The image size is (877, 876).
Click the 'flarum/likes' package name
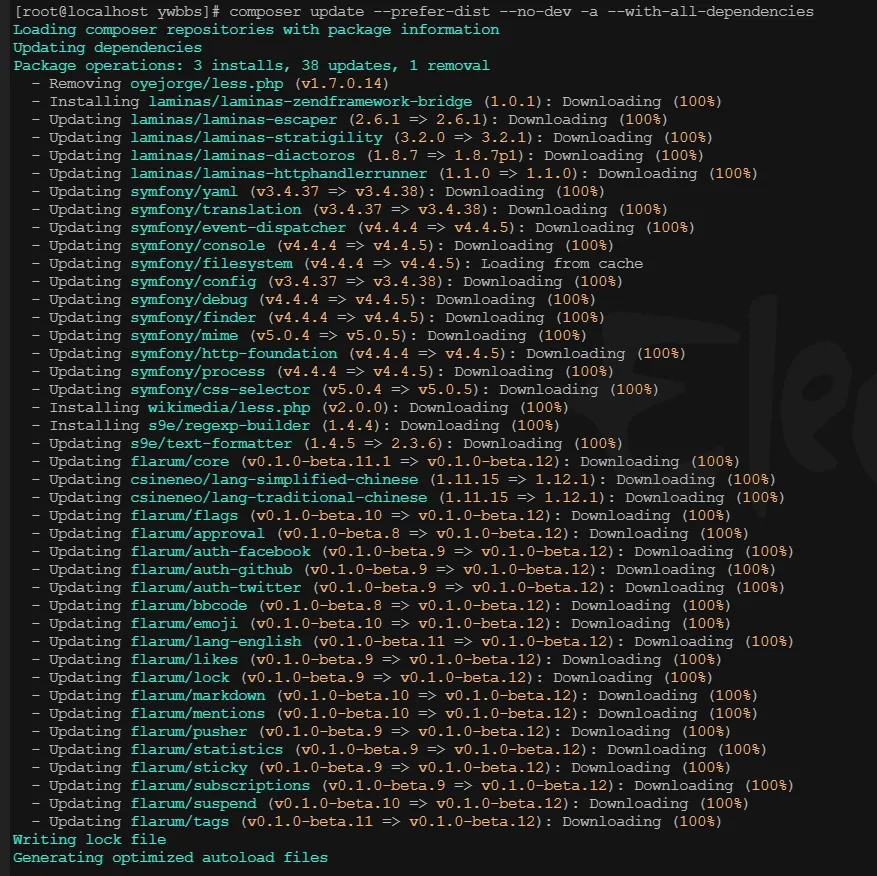coord(184,659)
